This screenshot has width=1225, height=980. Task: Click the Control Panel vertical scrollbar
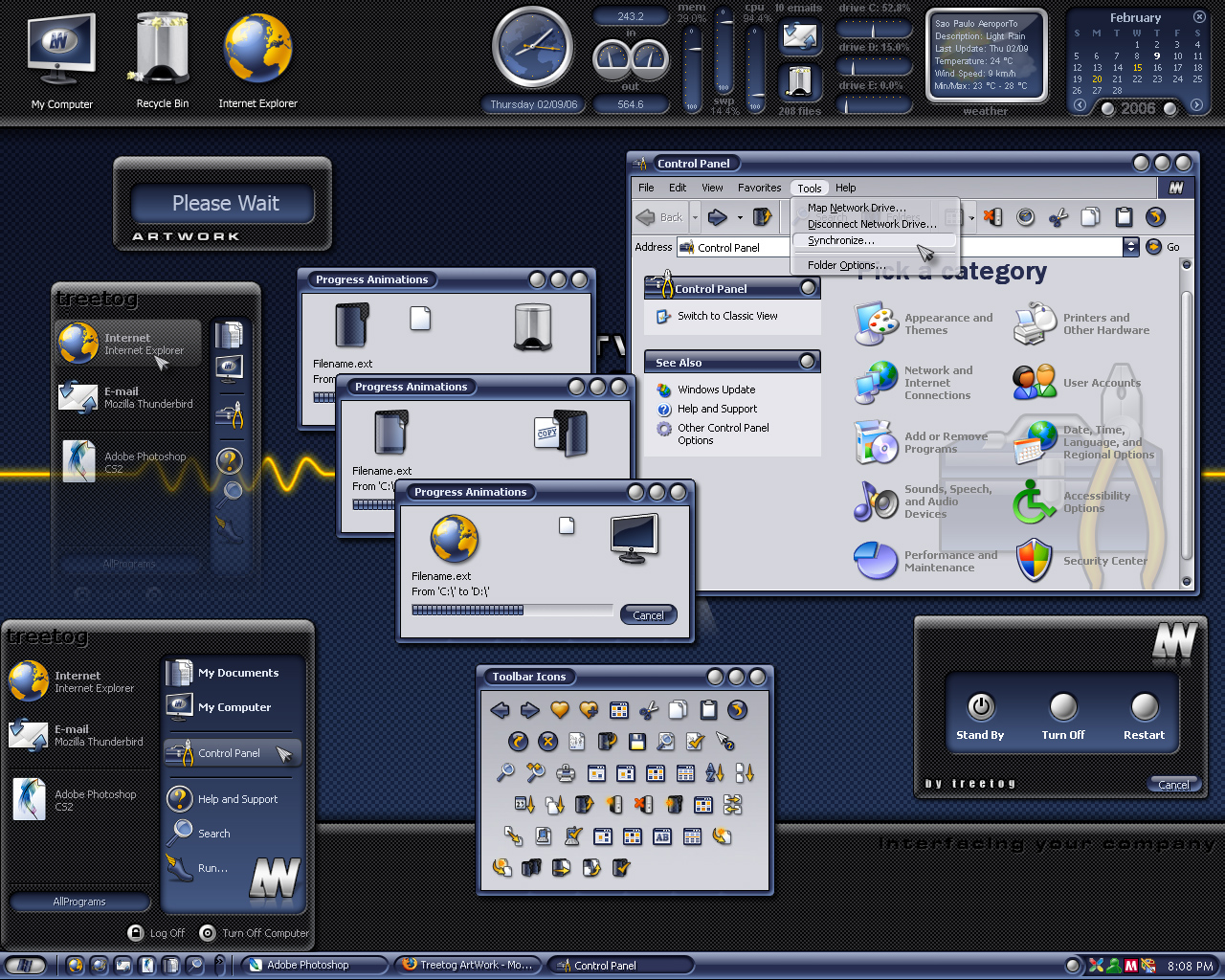1187,421
